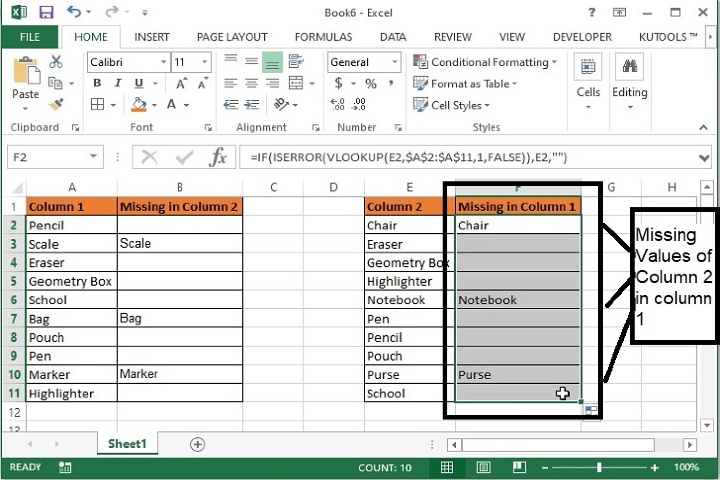Toggle Bold formatting
The width and height of the screenshot is (720, 480).
[x=98, y=84]
